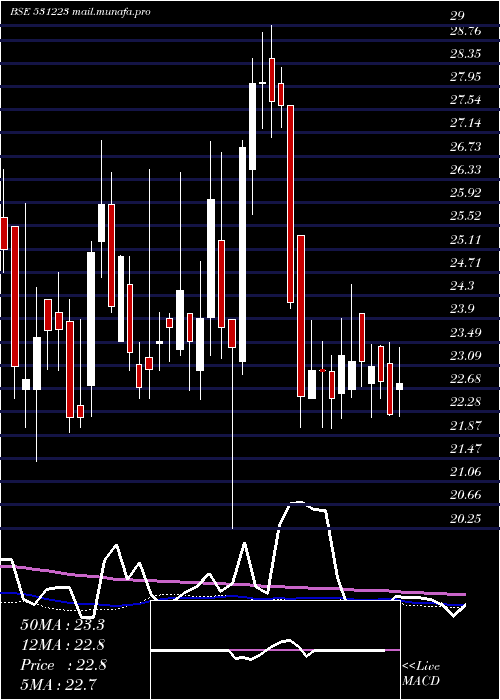Click the 25.52 price axis label
Image resolution: width=500 pixels, height=700 pixels.
pyautogui.click(x=466, y=216)
